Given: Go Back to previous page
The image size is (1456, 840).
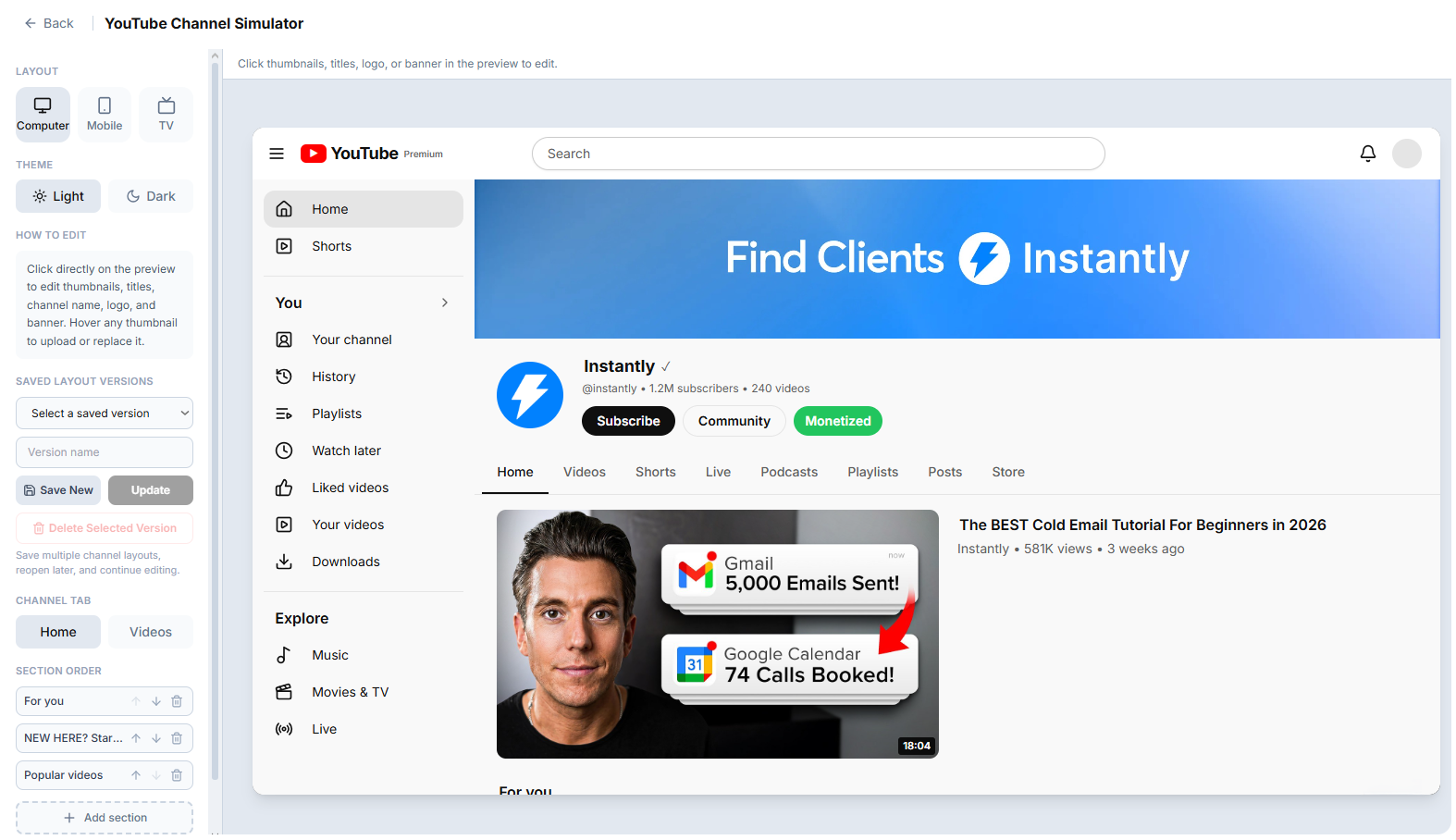Looking at the screenshot, I should [x=49, y=23].
